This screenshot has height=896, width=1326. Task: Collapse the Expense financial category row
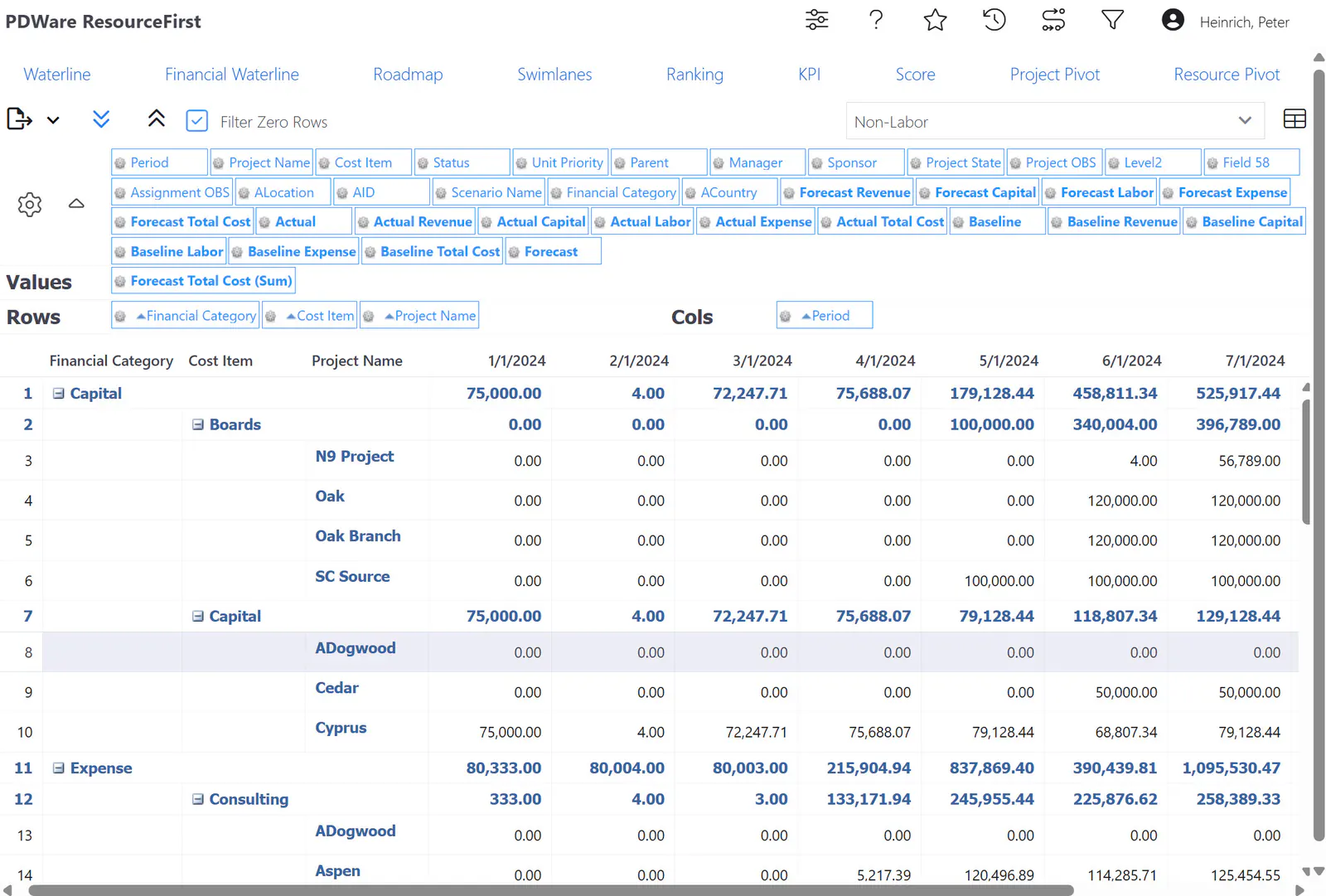pos(59,768)
